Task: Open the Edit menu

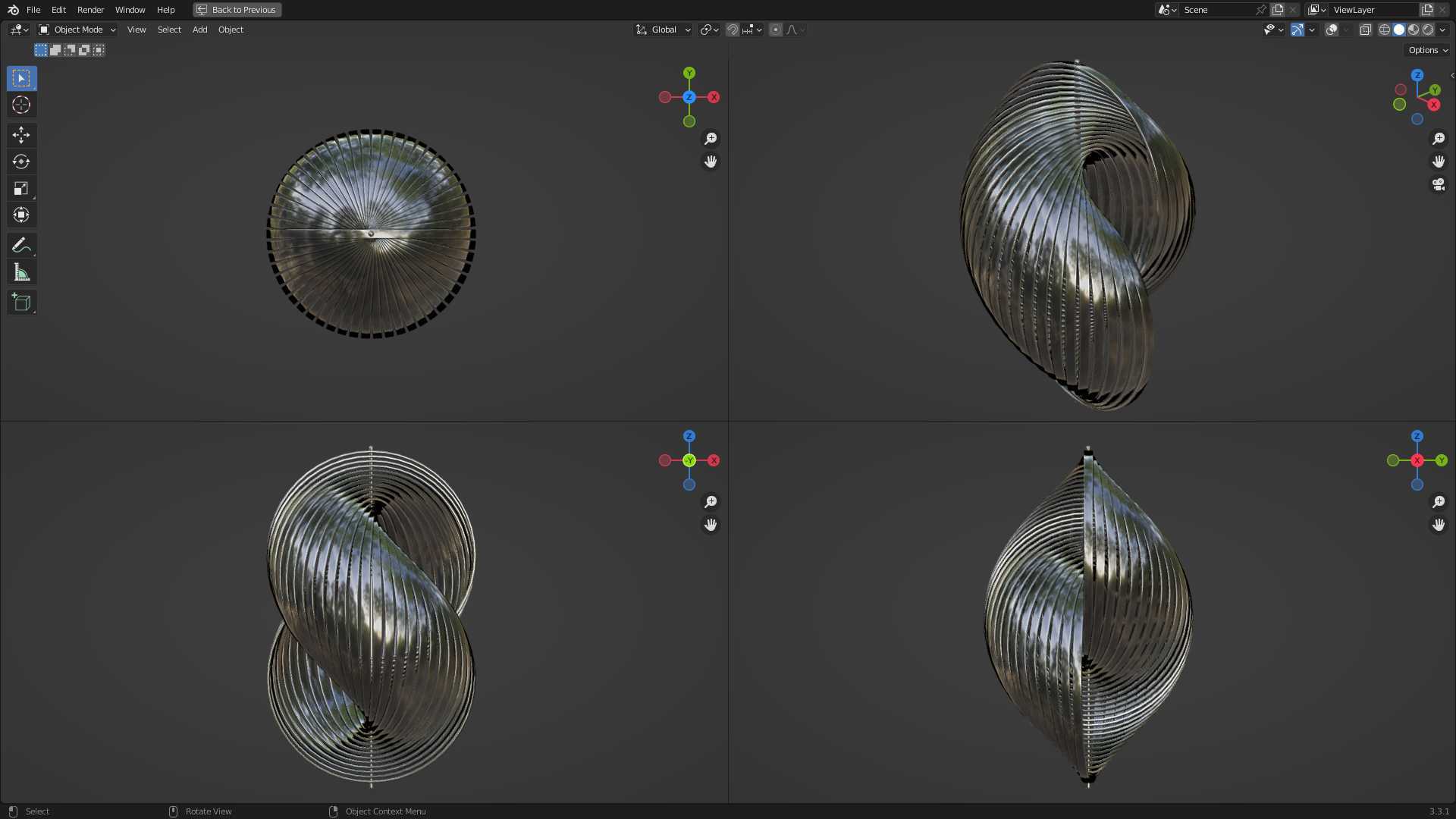Action: click(58, 10)
